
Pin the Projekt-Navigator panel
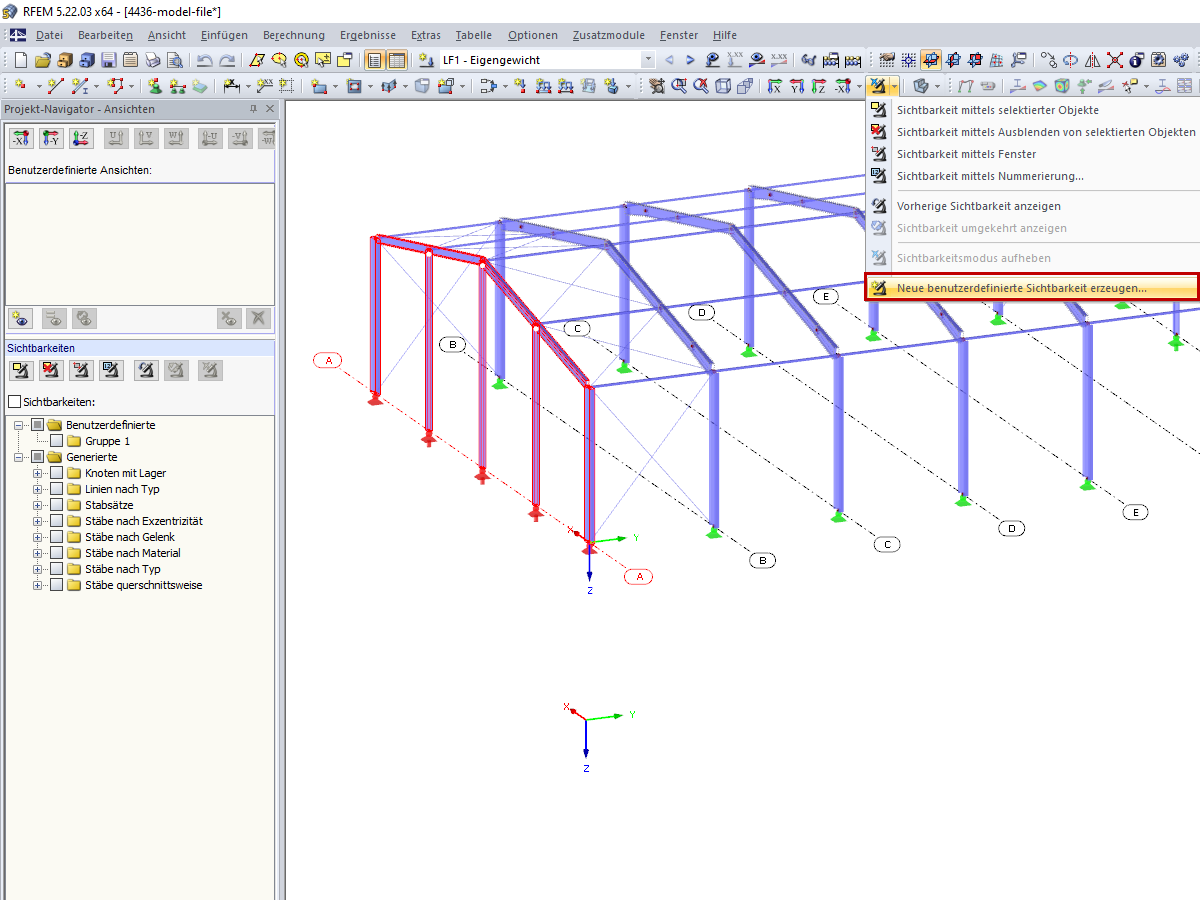click(253, 108)
